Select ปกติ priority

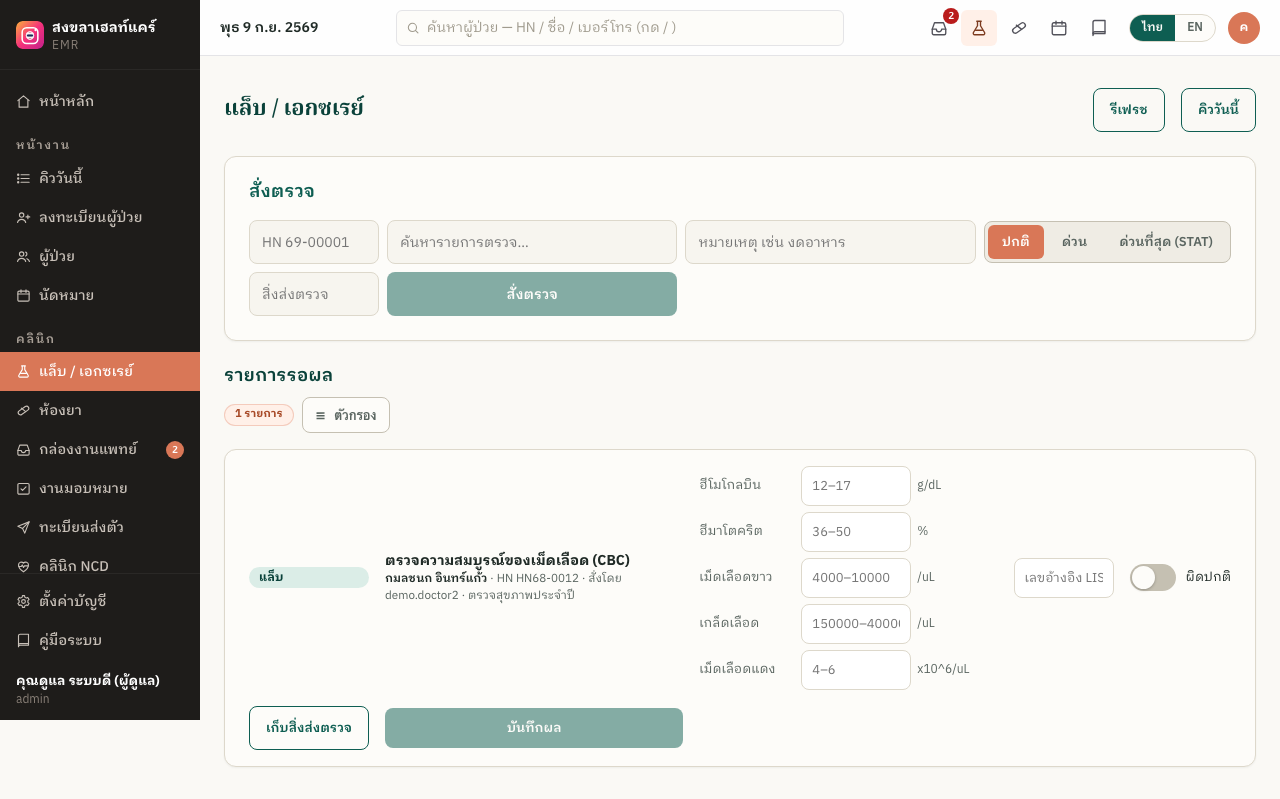(x=1016, y=242)
